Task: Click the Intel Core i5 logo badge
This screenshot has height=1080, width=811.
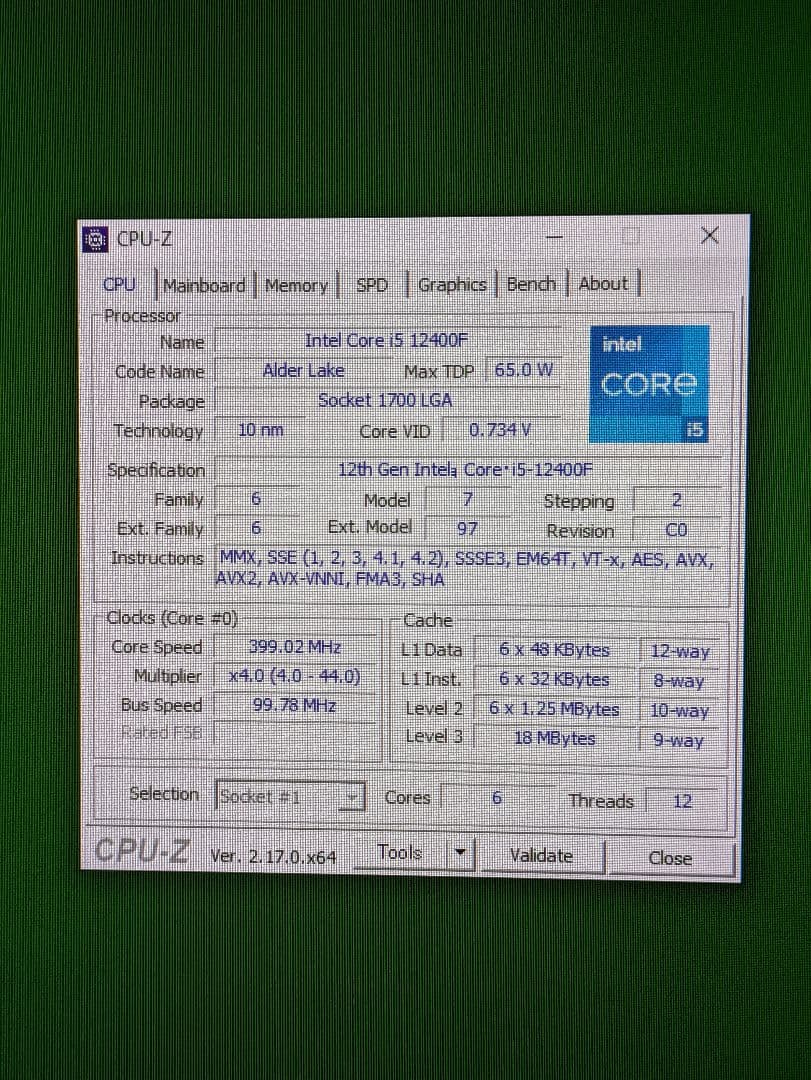Action: [x=649, y=383]
